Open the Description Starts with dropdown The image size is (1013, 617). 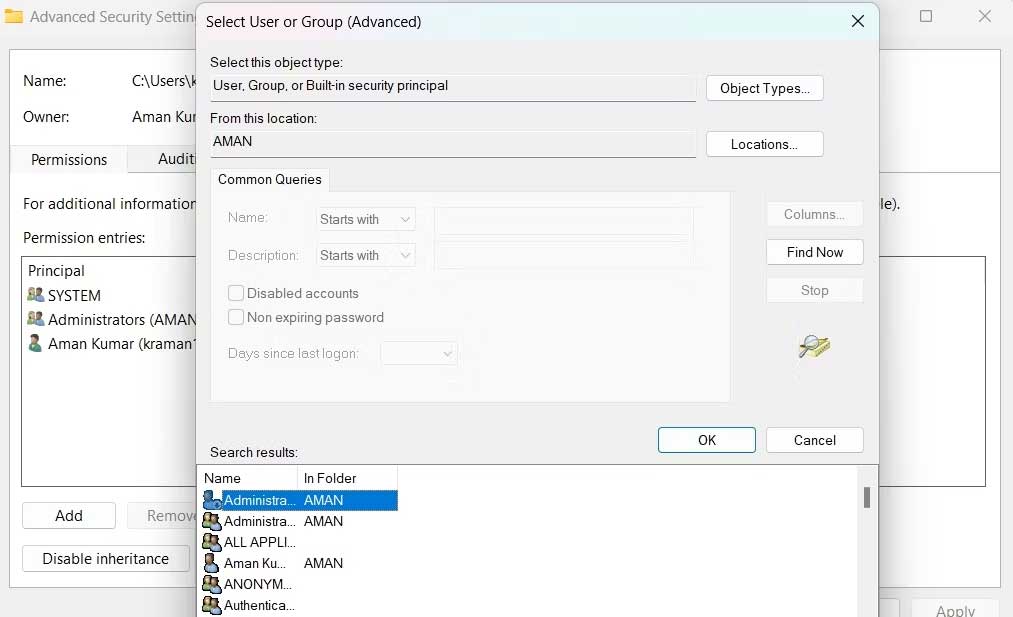pos(366,255)
